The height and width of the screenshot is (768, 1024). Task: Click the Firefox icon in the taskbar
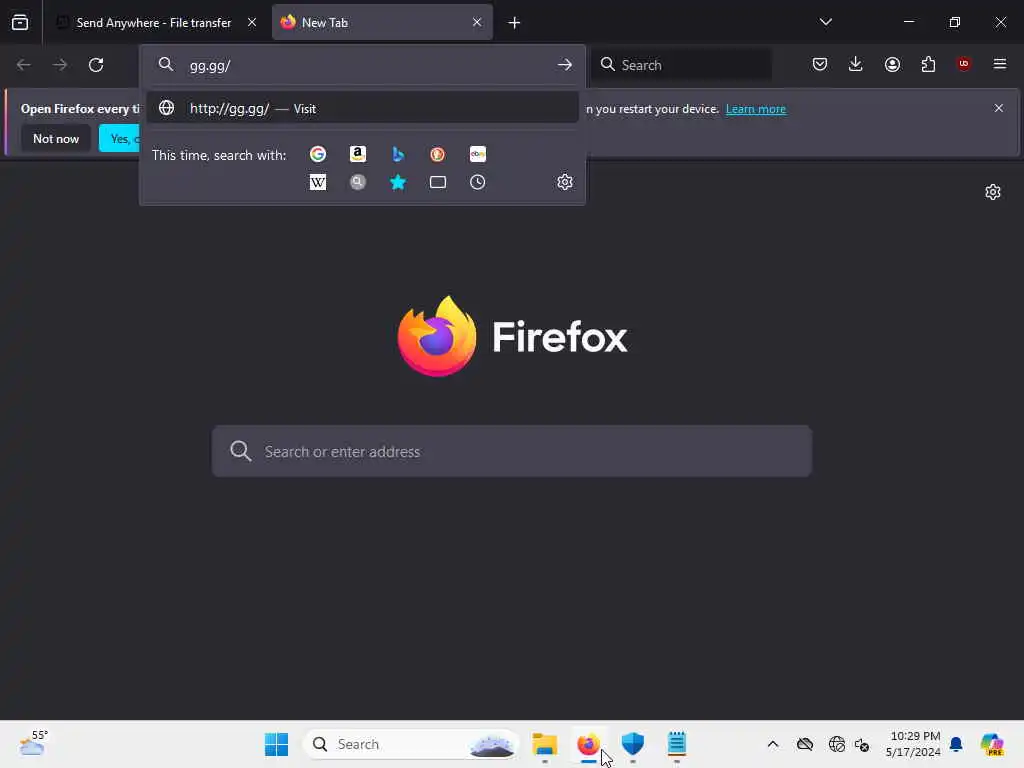pyautogui.click(x=588, y=744)
